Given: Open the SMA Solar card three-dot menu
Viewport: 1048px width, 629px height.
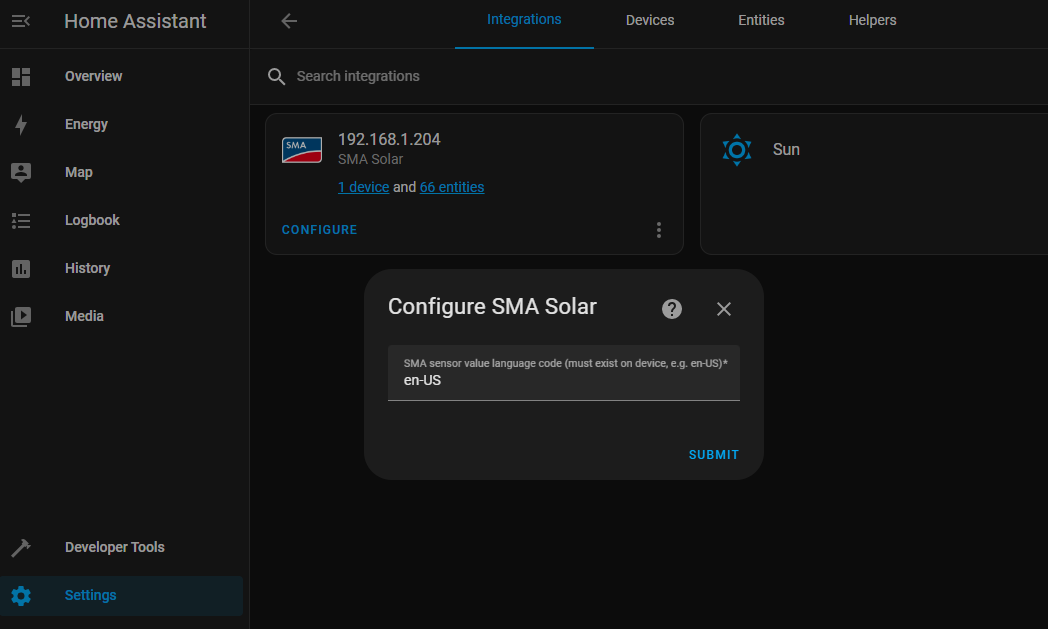Looking at the screenshot, I should 658,230.
